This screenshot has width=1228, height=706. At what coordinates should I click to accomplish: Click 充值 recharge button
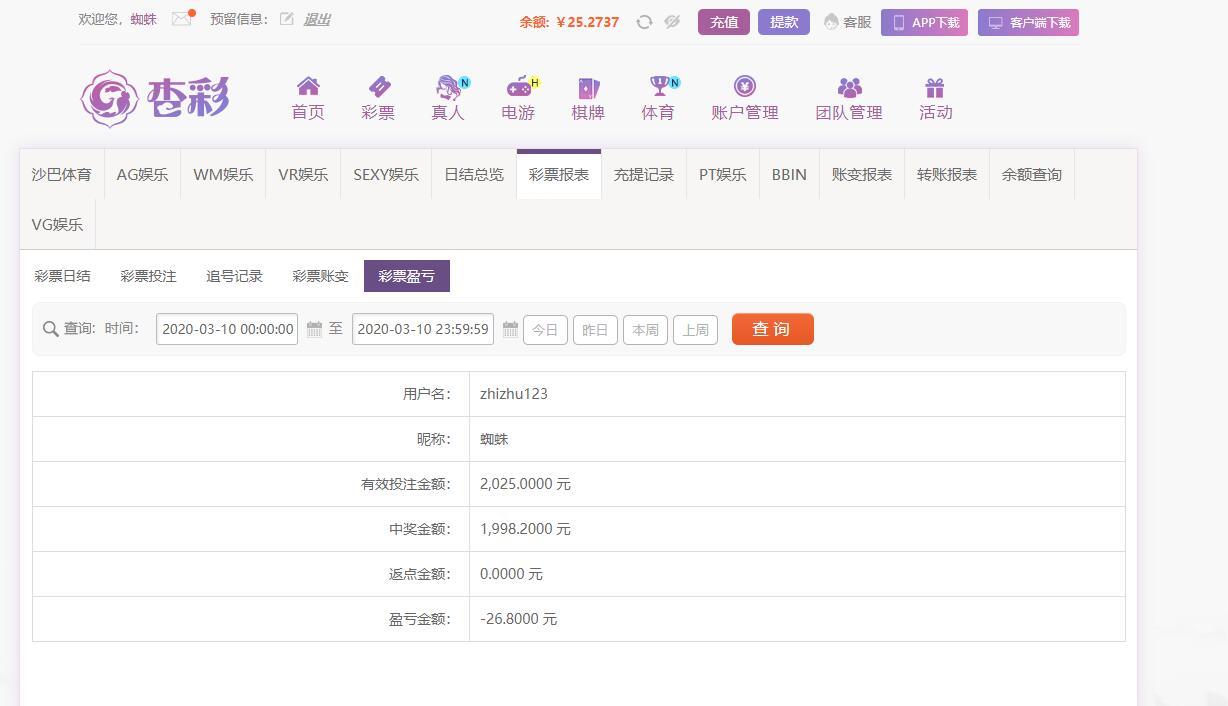pyautogui.click(x=724, y=22)
